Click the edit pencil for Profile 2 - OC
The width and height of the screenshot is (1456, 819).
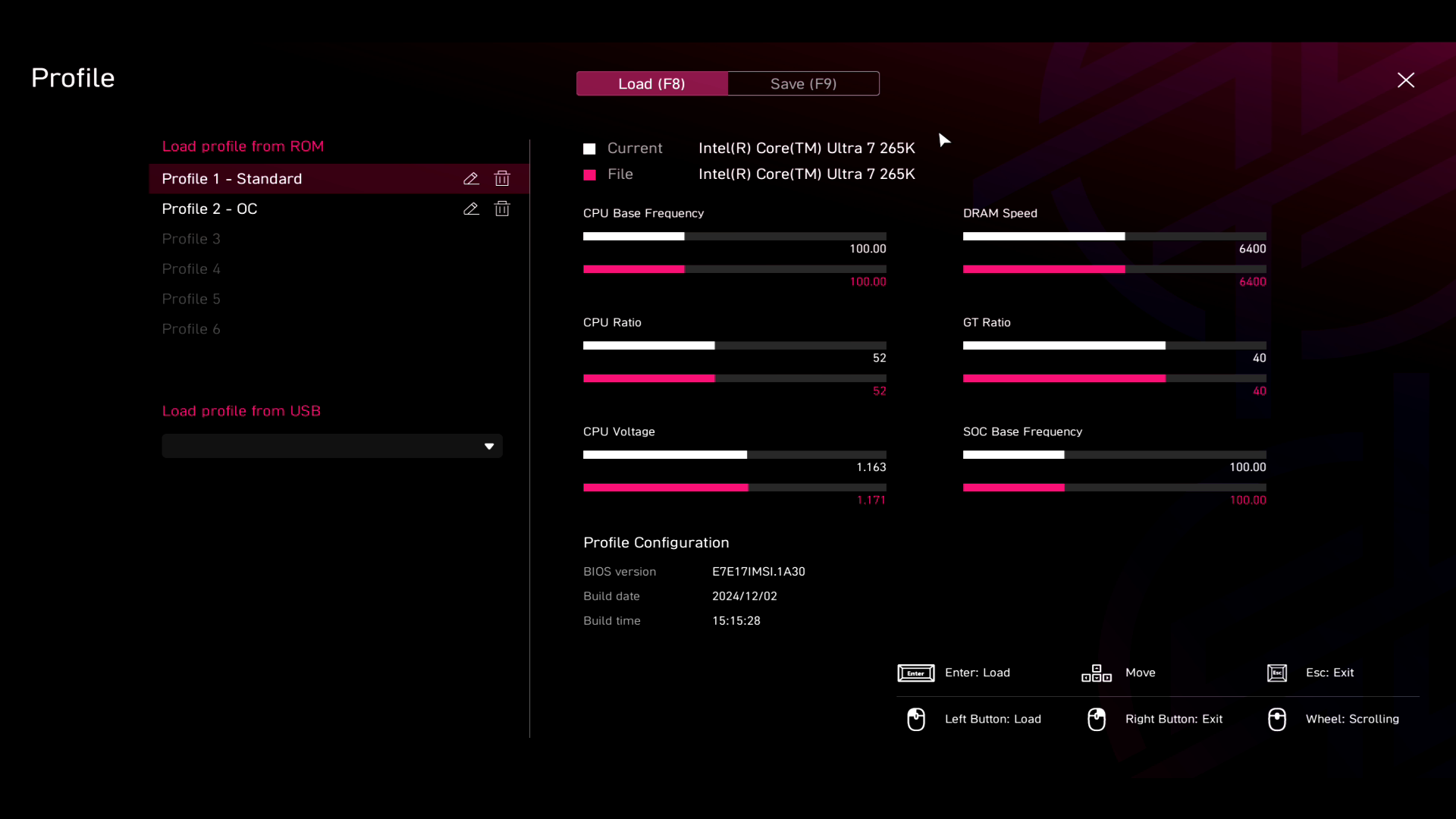click(471, 209)
